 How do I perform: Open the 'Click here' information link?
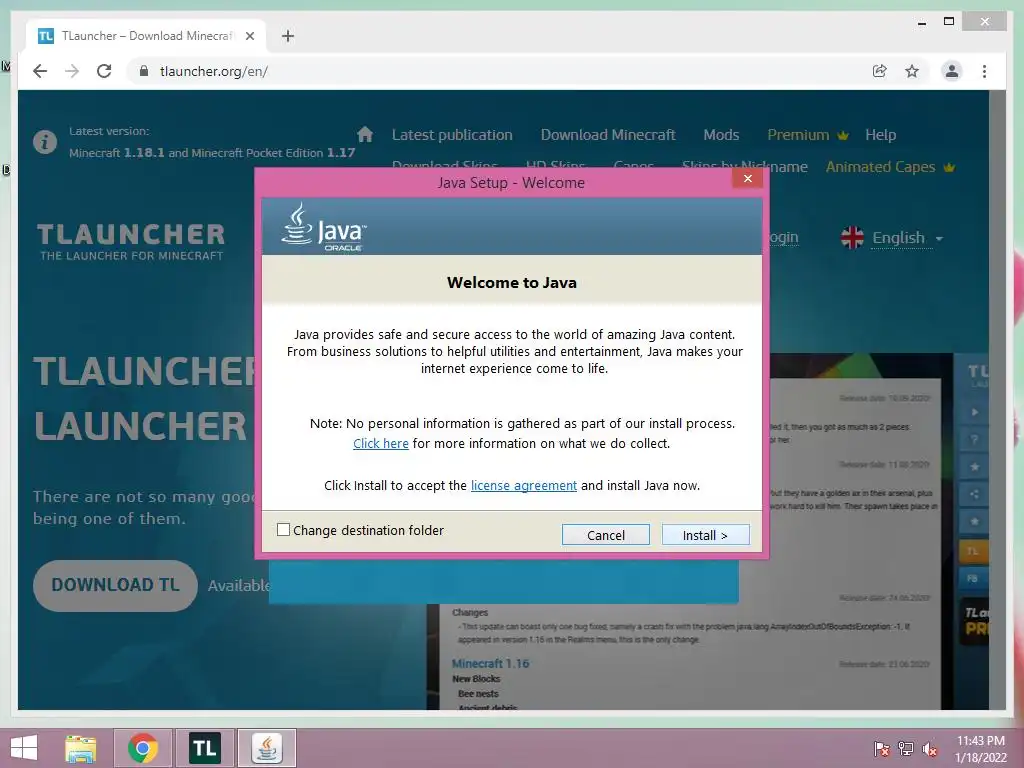(x=381, y=443)
